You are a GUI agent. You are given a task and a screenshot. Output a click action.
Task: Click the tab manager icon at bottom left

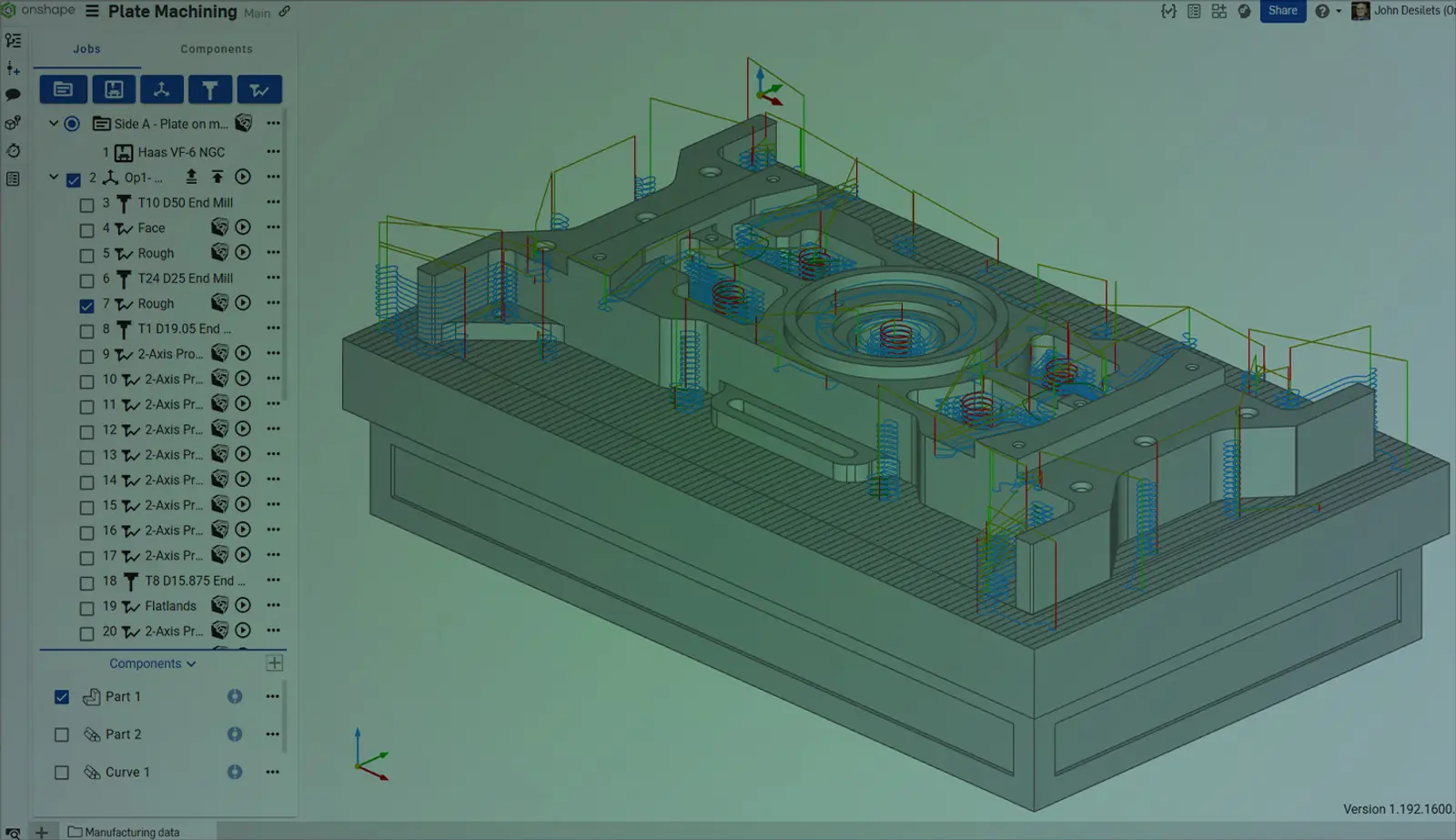pyautogui.click(x=13, y=832)
